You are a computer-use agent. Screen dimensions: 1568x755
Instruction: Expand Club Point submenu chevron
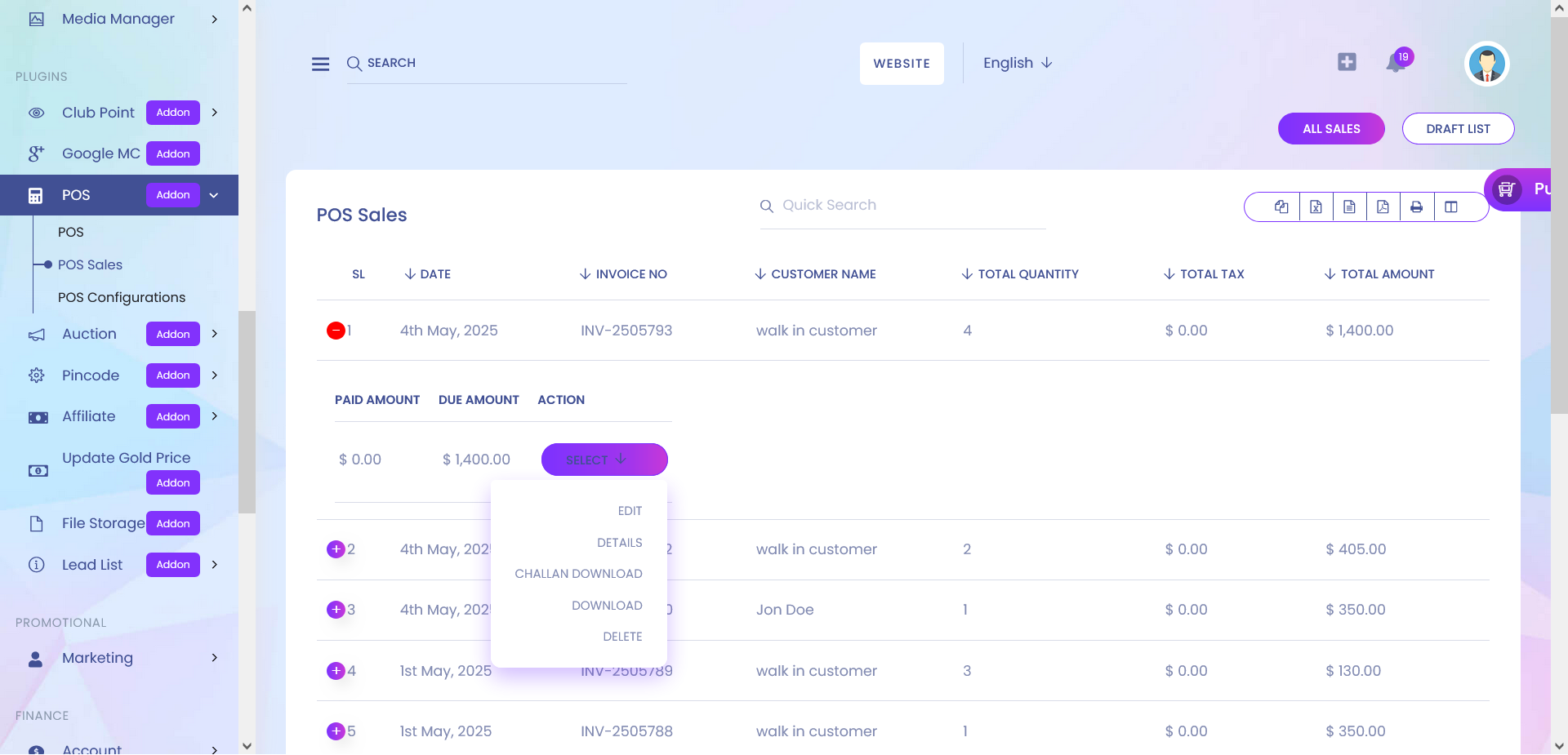(x=215, y=113)
